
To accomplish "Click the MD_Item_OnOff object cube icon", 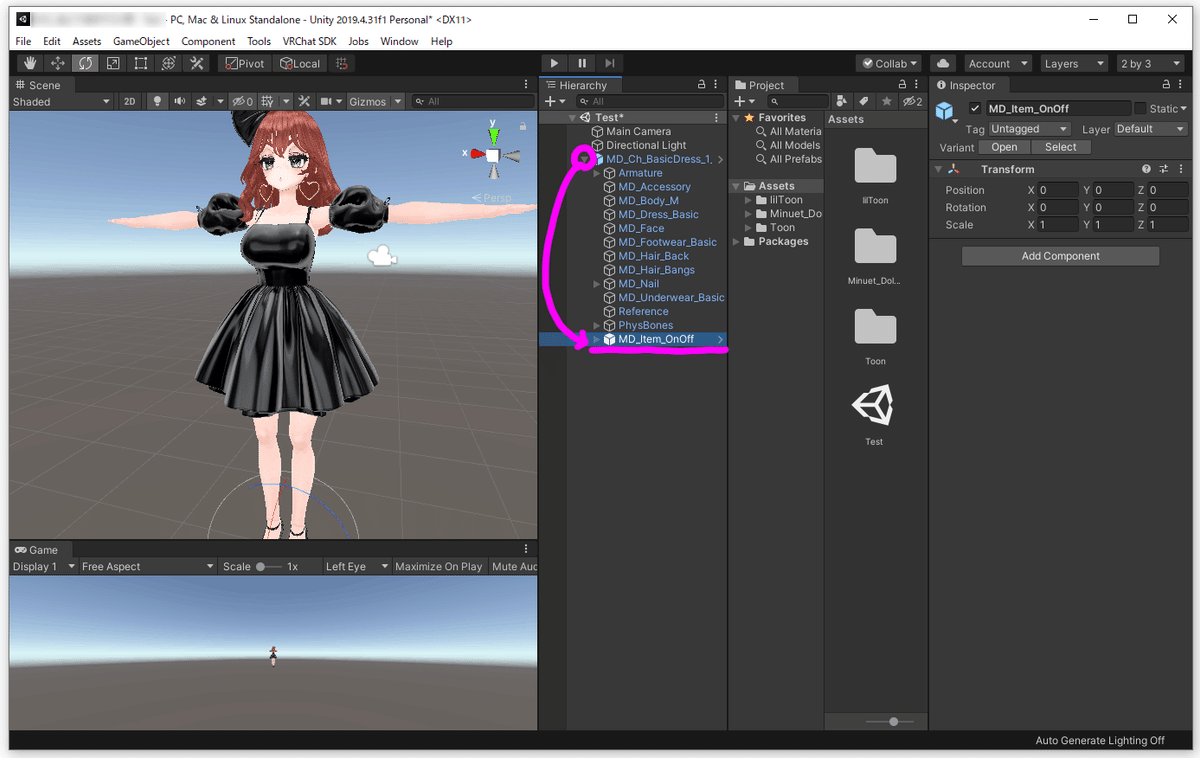I will tap(945, 111).
